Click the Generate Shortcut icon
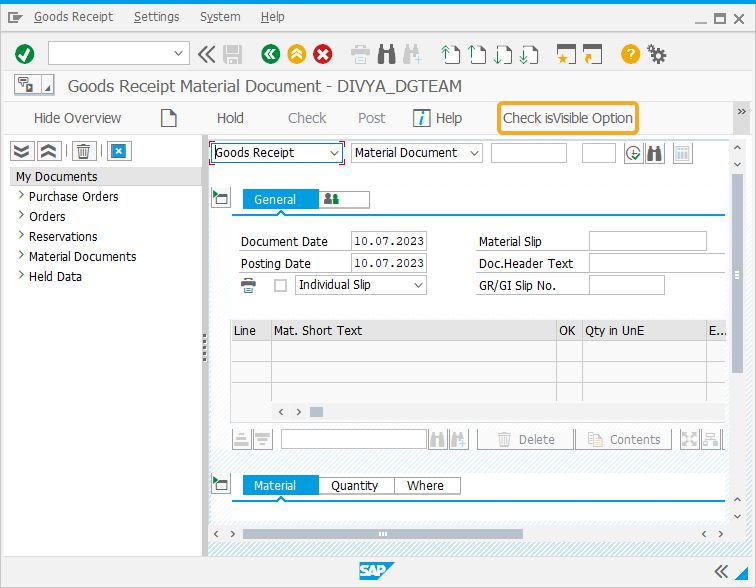The image size is (756, 588). click(593, 54)
